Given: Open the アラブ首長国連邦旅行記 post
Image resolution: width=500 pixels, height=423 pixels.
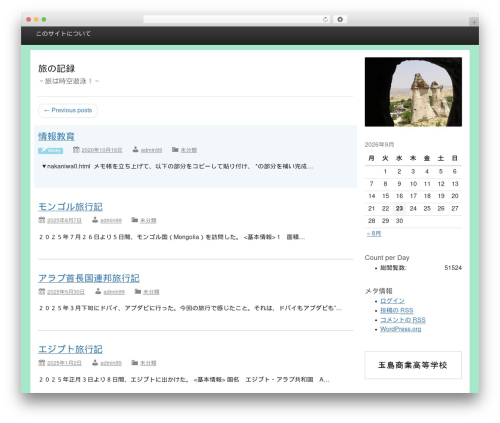Looking at the screenshot, I should pyautogui.click(x=89, y=278).
